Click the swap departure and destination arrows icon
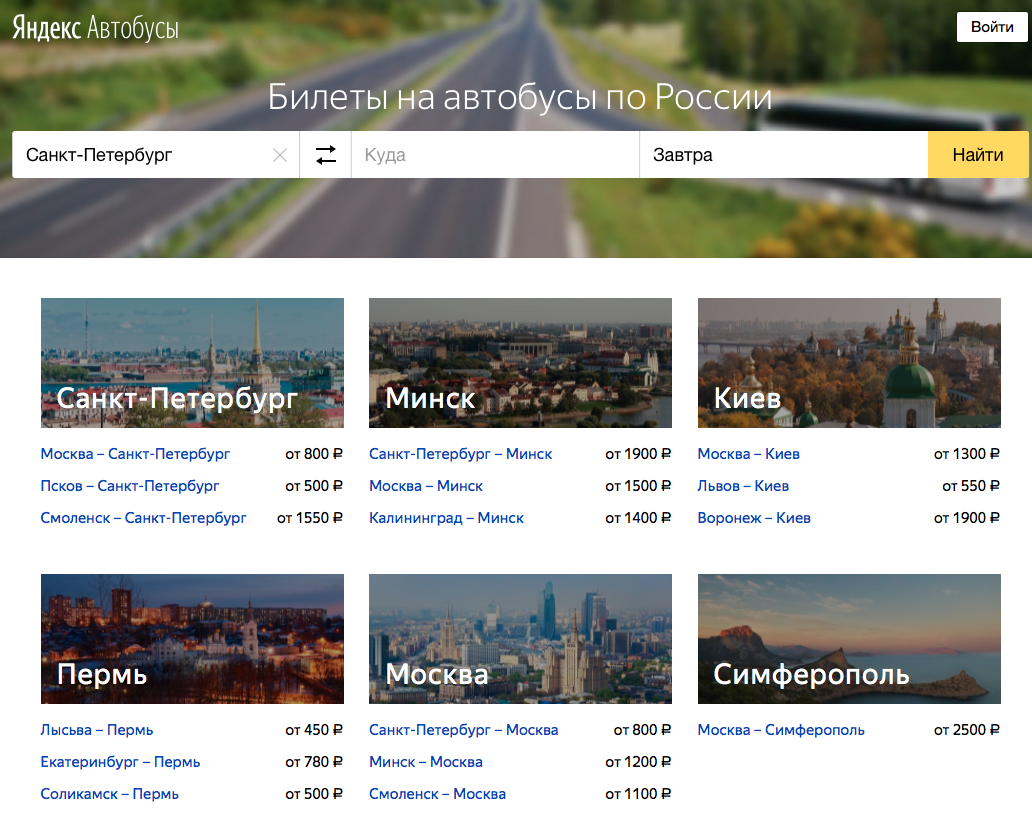The height and width of the screenshot is (821, 1032). point(326,155)
